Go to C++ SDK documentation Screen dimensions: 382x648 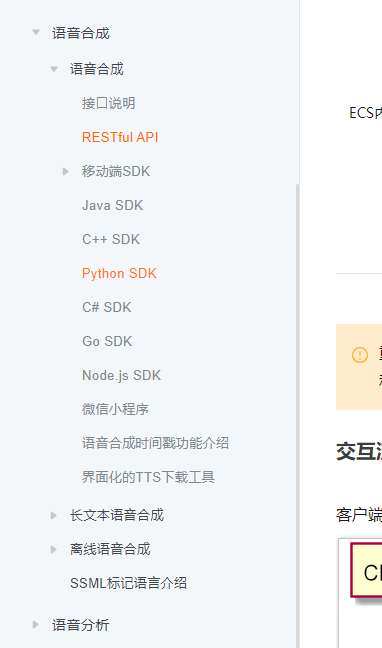(111, 239)
